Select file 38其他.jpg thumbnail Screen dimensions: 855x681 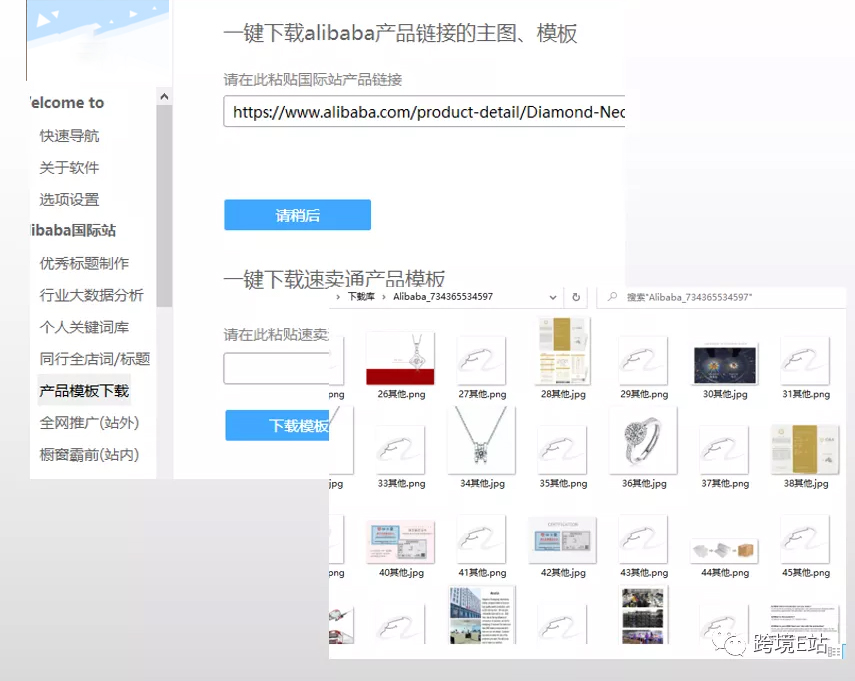click(806, 449)
